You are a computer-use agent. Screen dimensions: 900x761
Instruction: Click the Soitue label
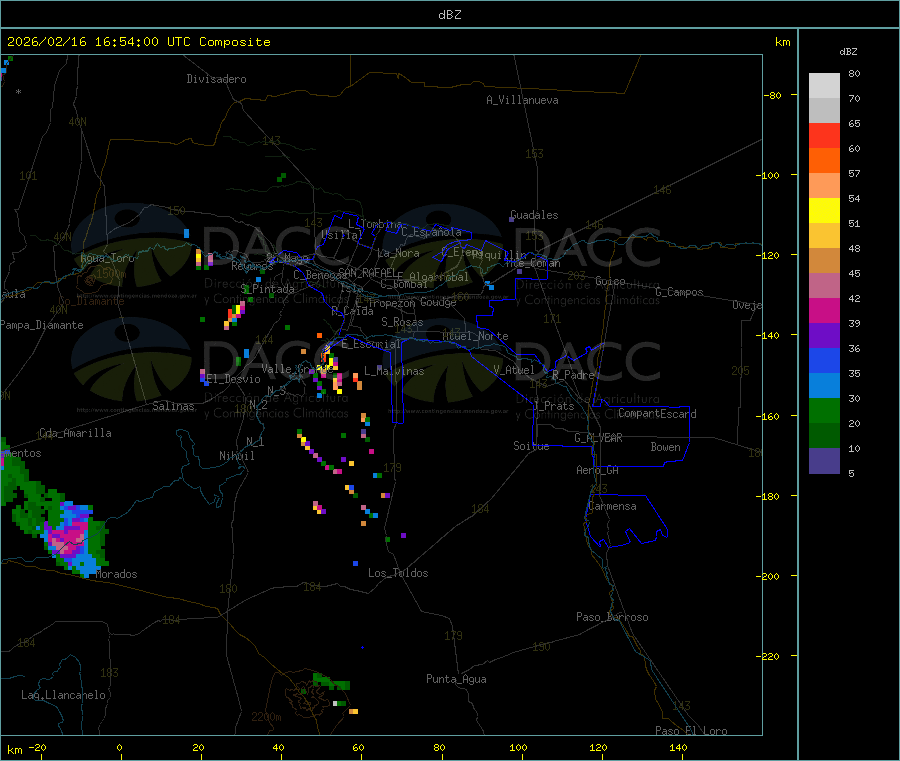531,446
